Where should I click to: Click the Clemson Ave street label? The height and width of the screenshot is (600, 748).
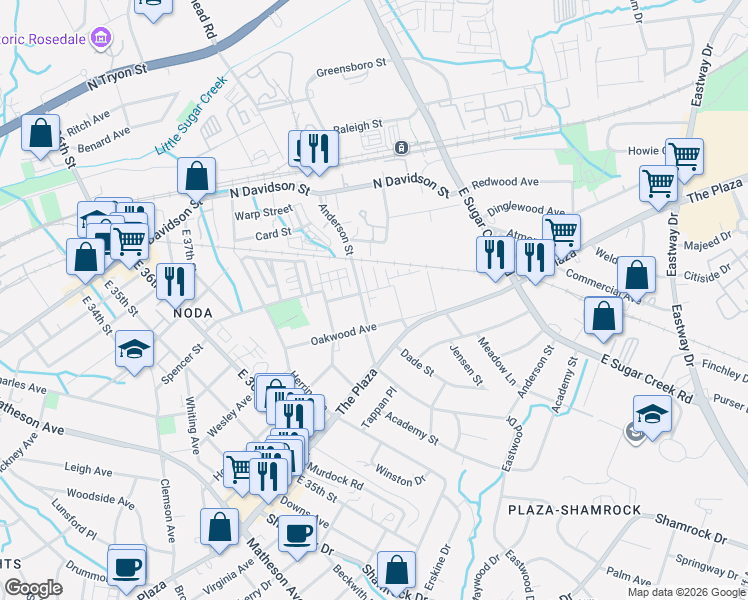tap(168, 510)
